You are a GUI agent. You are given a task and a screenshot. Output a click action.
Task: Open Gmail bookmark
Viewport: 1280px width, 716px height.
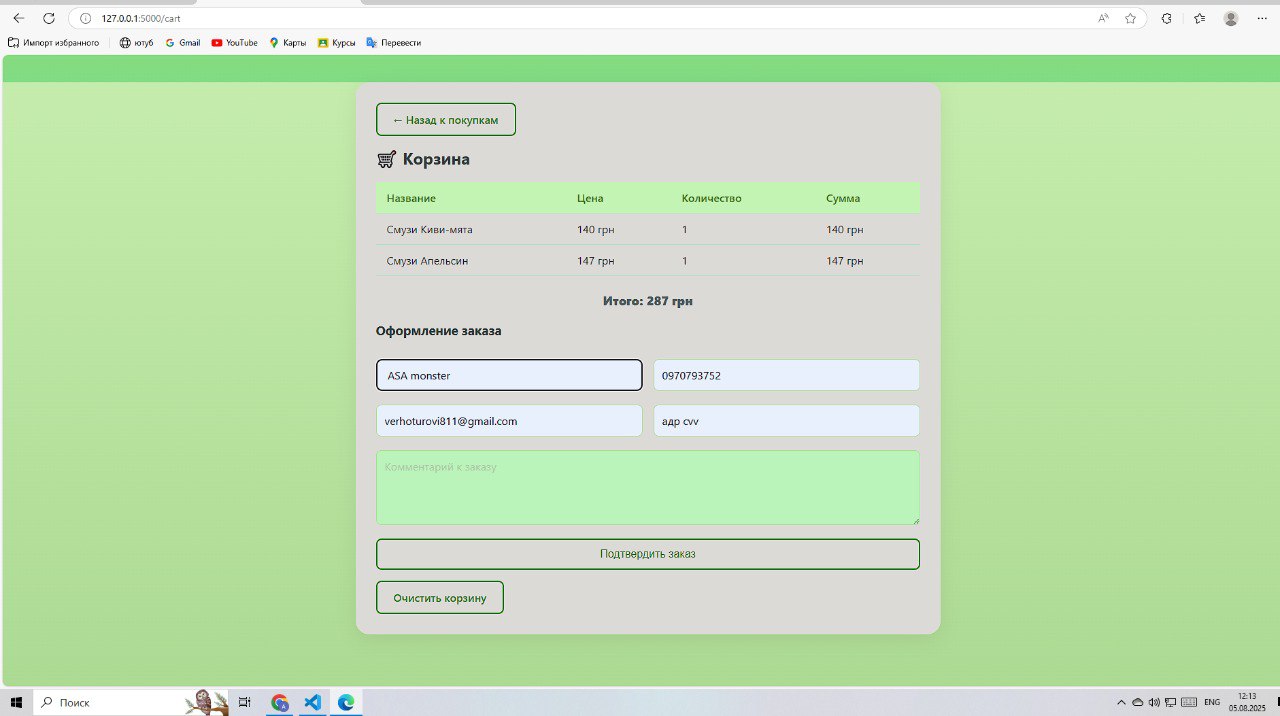pyautogui.click(x=183, y=43)
